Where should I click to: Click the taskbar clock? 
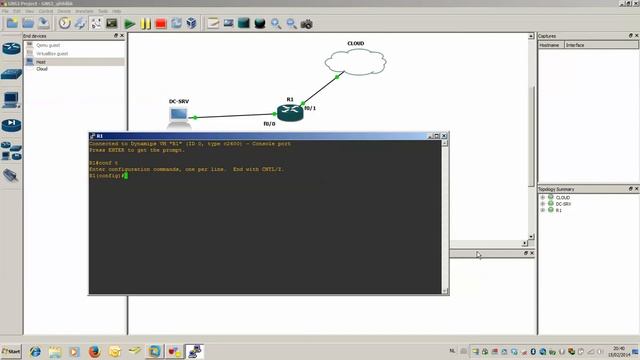pos(619,351)
